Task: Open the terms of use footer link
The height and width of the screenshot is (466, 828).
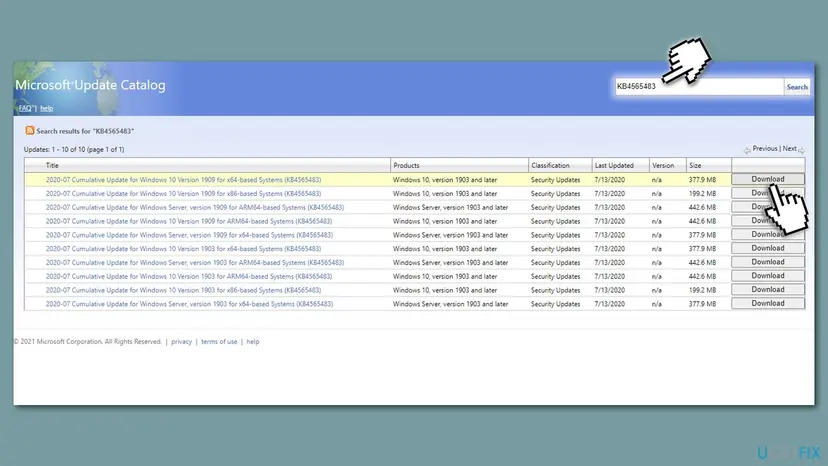Action: 219,342
